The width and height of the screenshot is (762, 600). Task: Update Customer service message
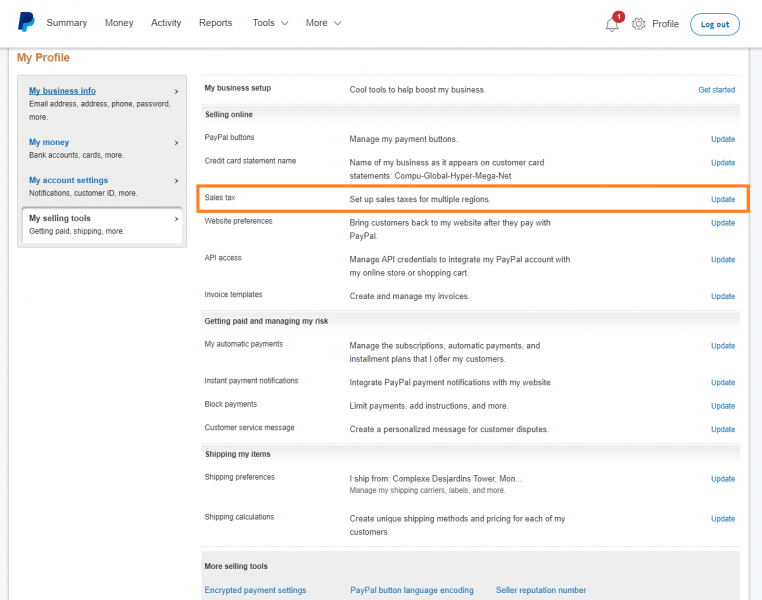coord(723,429)
